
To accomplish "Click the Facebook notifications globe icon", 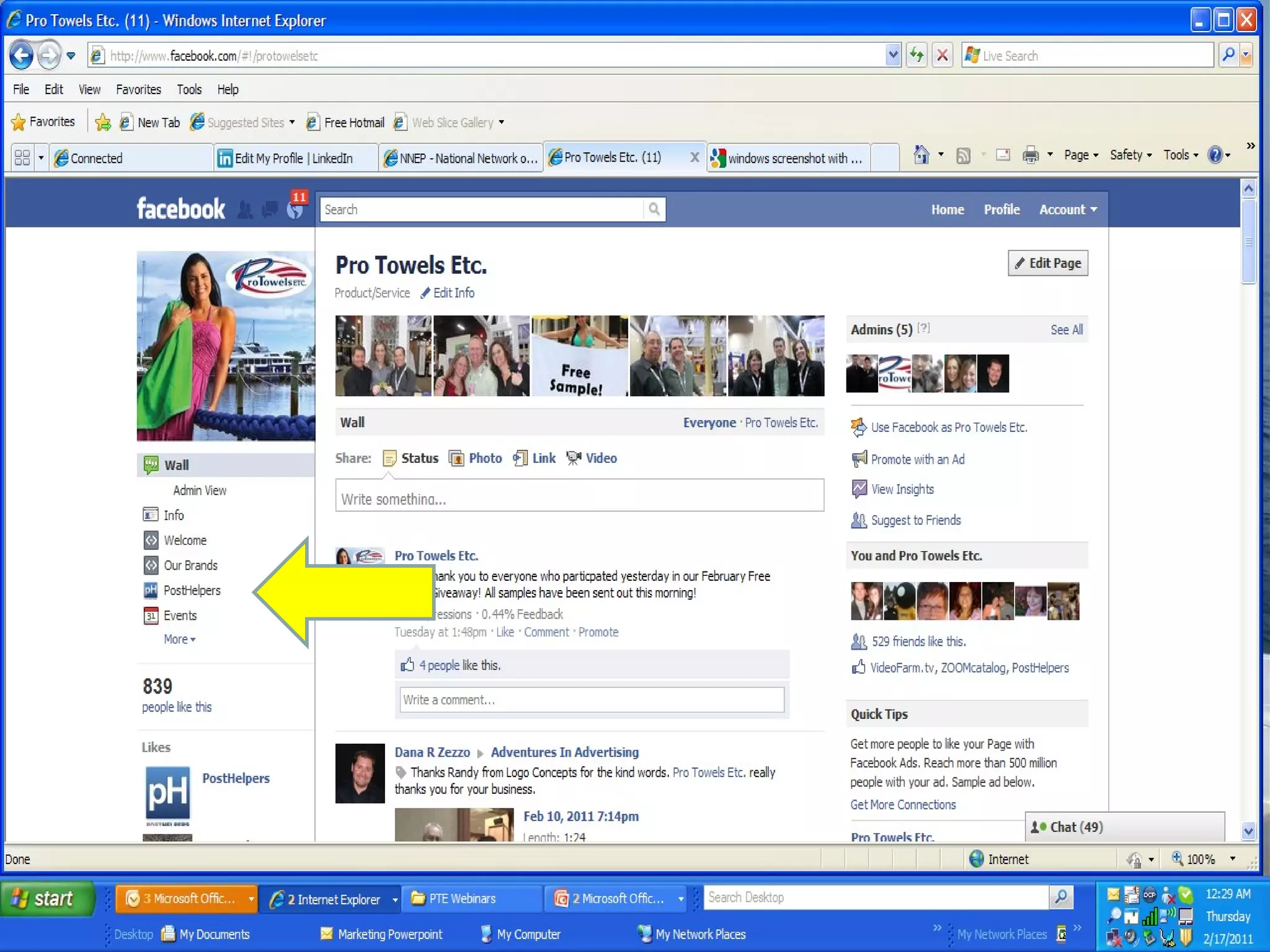I will pos(296,210).
